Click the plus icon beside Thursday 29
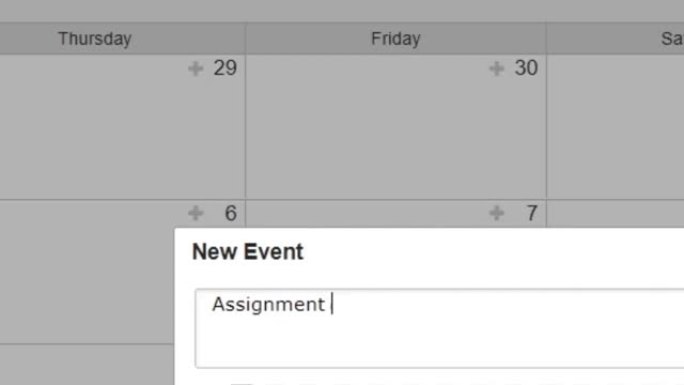Image resolution: width=684 pixels, height=385 pixels. (x=195, y=68)
